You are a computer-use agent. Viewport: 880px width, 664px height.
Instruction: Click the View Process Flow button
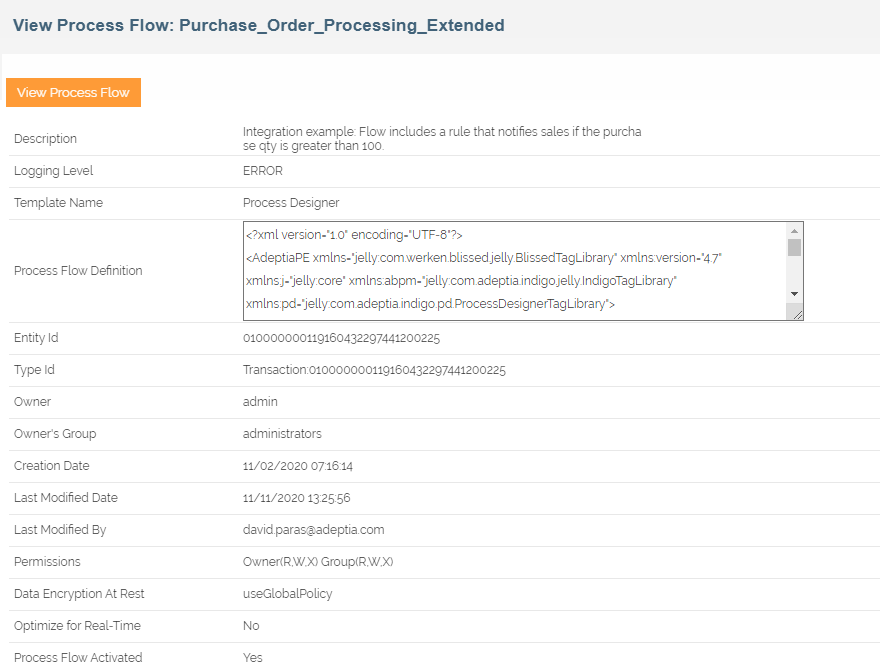pyautogui.click(x=73, y=92)
